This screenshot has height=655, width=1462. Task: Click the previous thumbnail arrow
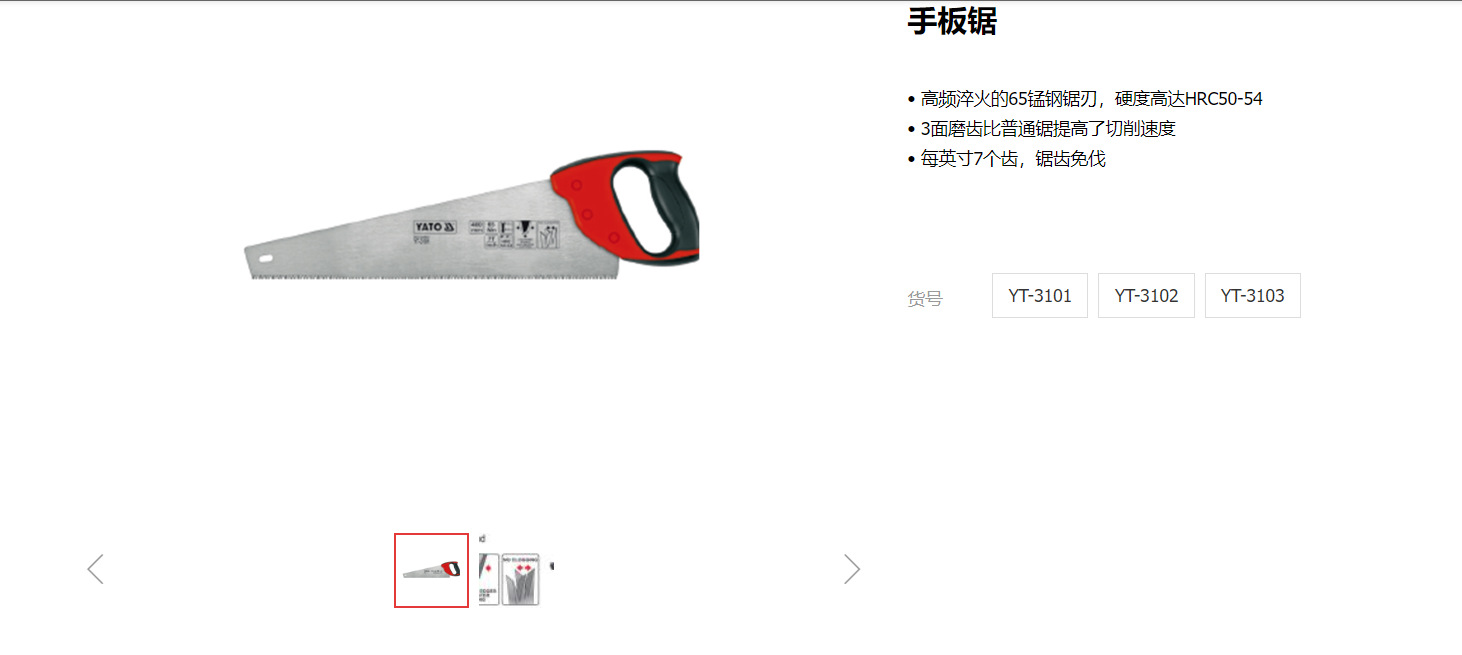pyautogui.click(x=95, y=569)
